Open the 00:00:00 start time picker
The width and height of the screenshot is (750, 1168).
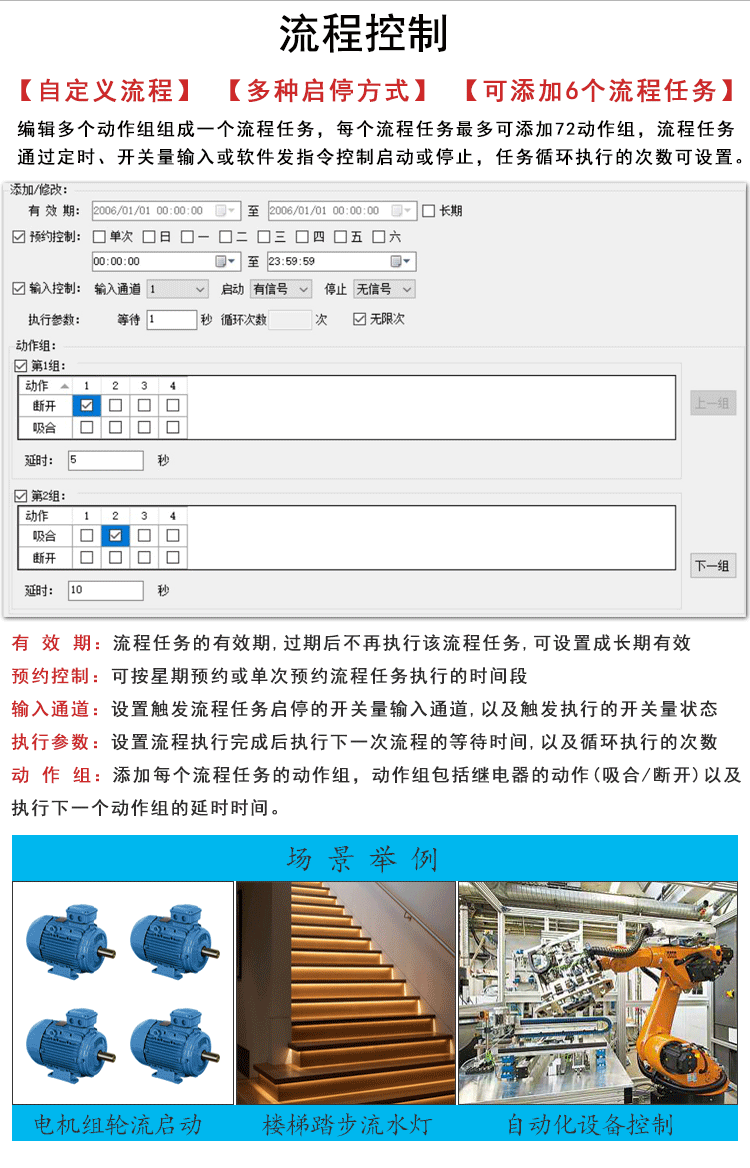pos(226,261)
